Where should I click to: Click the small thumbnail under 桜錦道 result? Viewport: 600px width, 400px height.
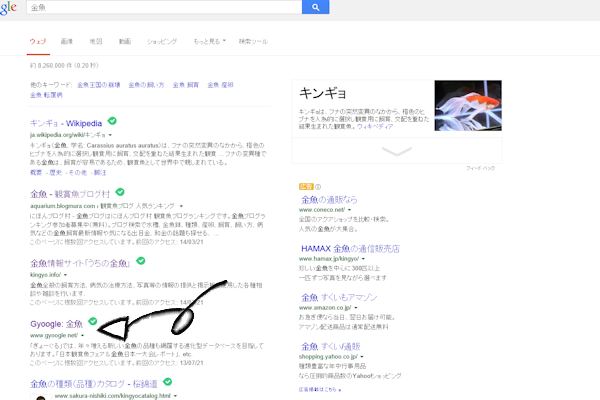coord(41,397)
